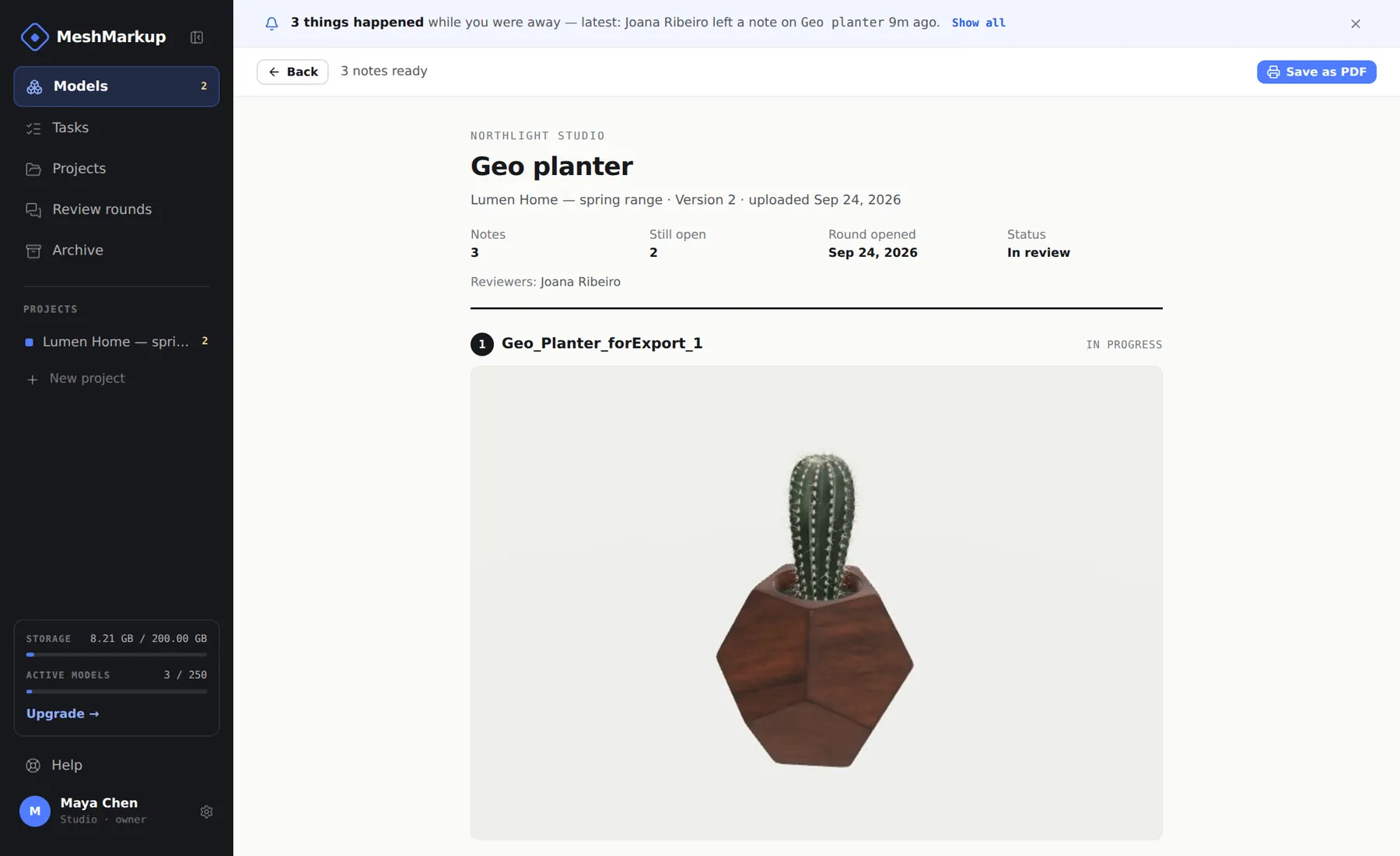
Task: Open the Lumen Home project
Action: coord(117,342)
